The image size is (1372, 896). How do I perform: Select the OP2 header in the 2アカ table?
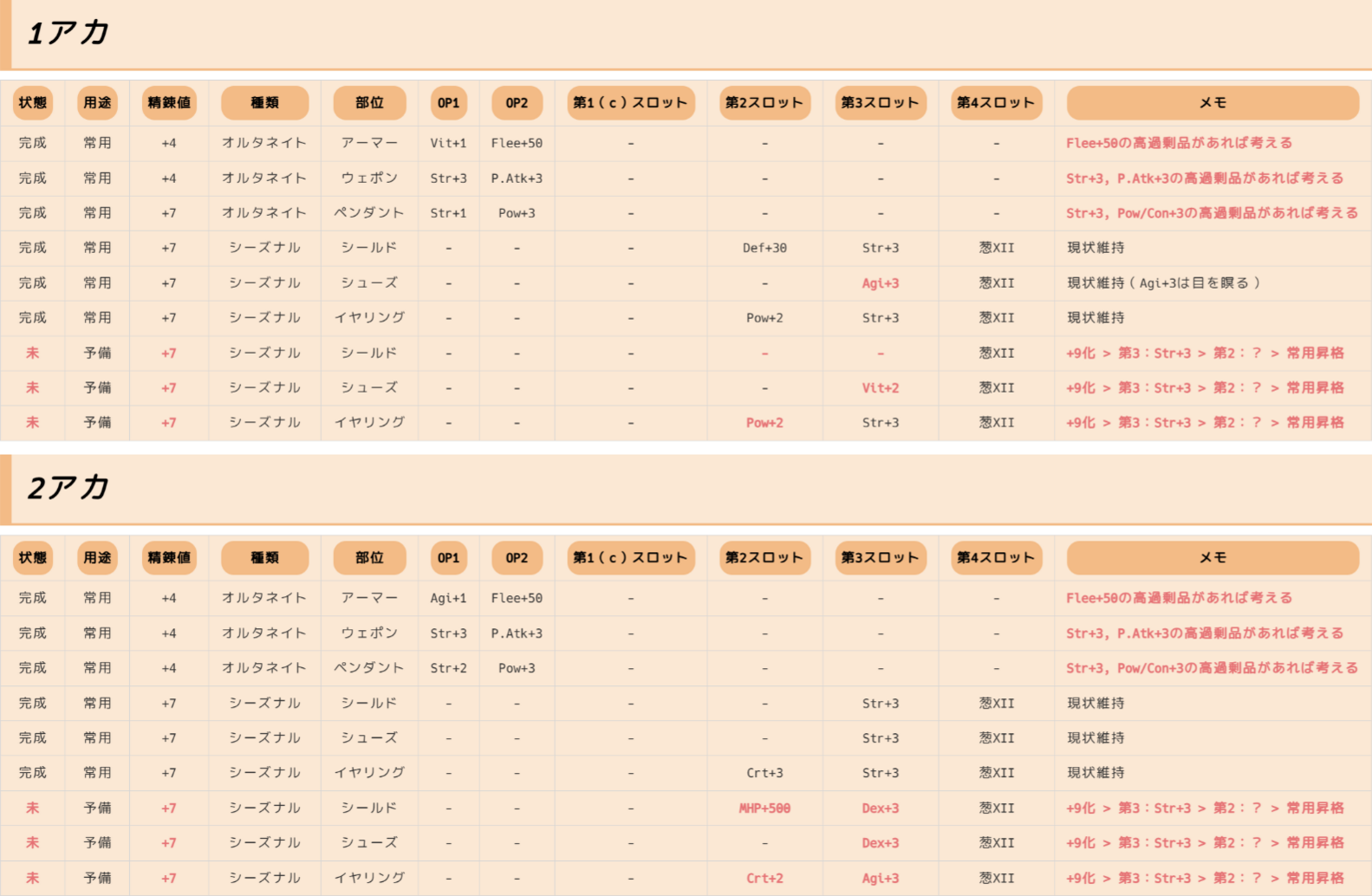[517, 558]
